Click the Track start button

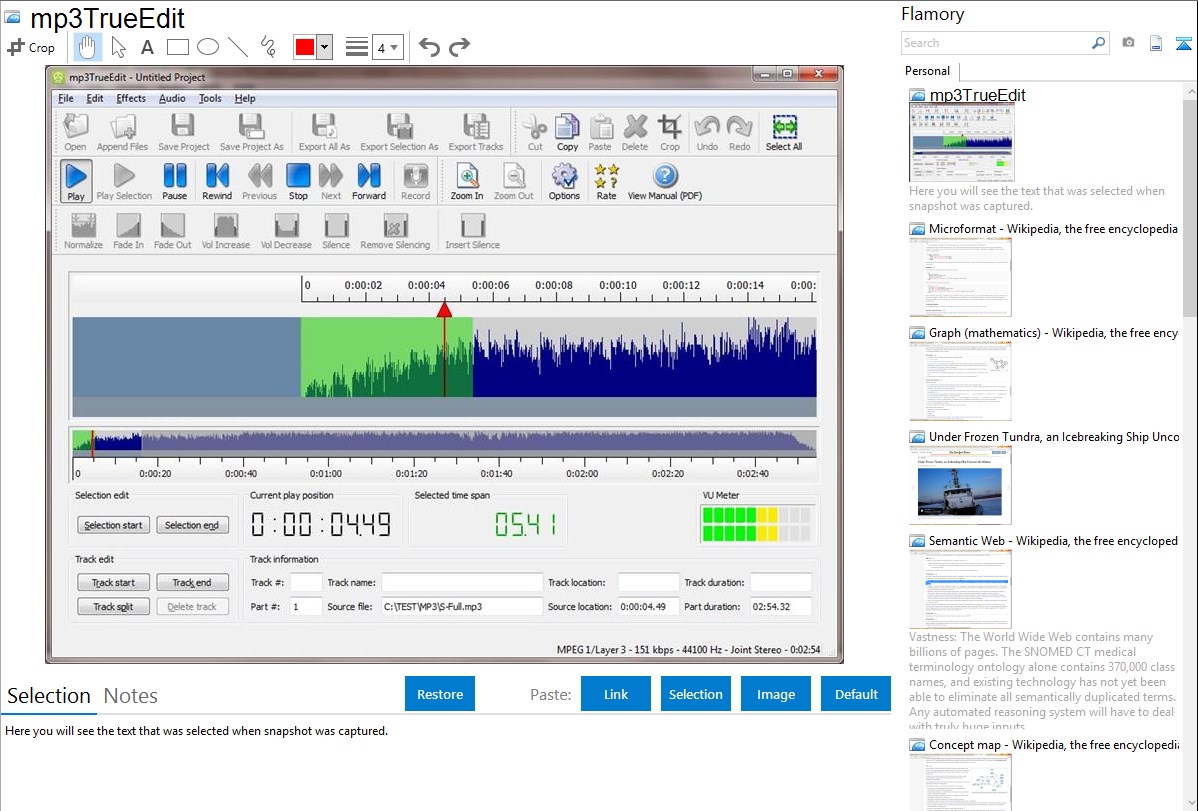(x=113, y=582)
